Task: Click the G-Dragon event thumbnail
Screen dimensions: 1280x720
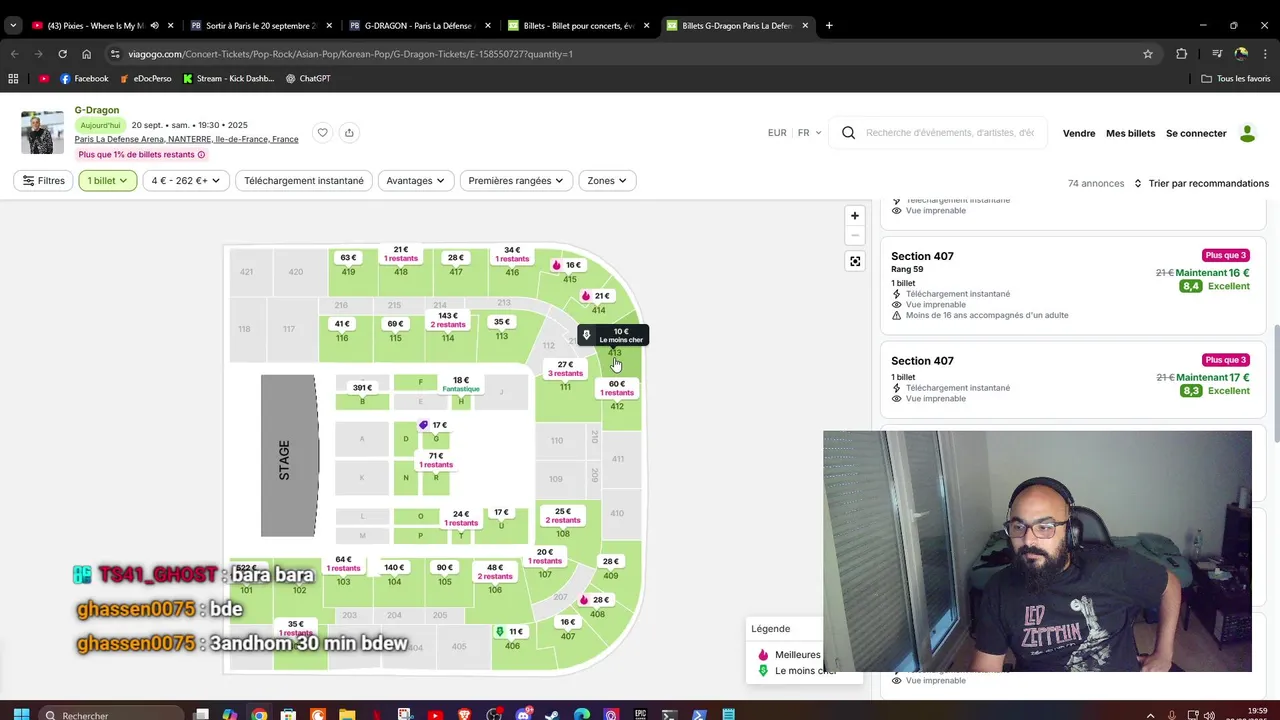Action: (42, 132)
